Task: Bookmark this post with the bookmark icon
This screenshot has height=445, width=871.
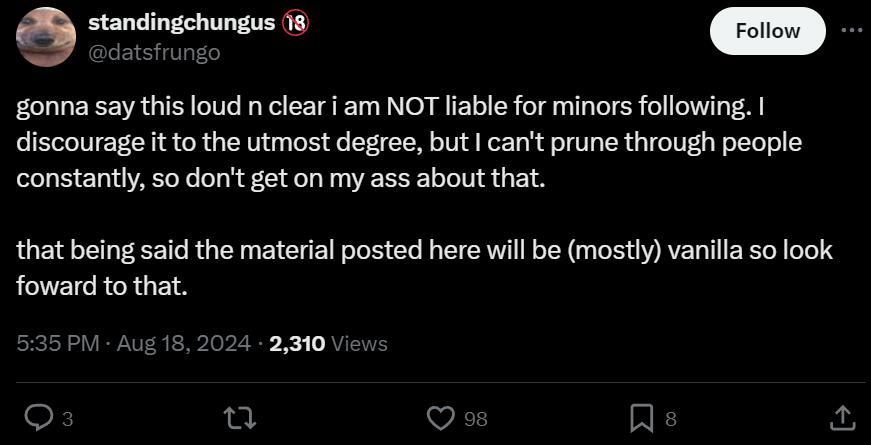Action: (x=642, y=417)
